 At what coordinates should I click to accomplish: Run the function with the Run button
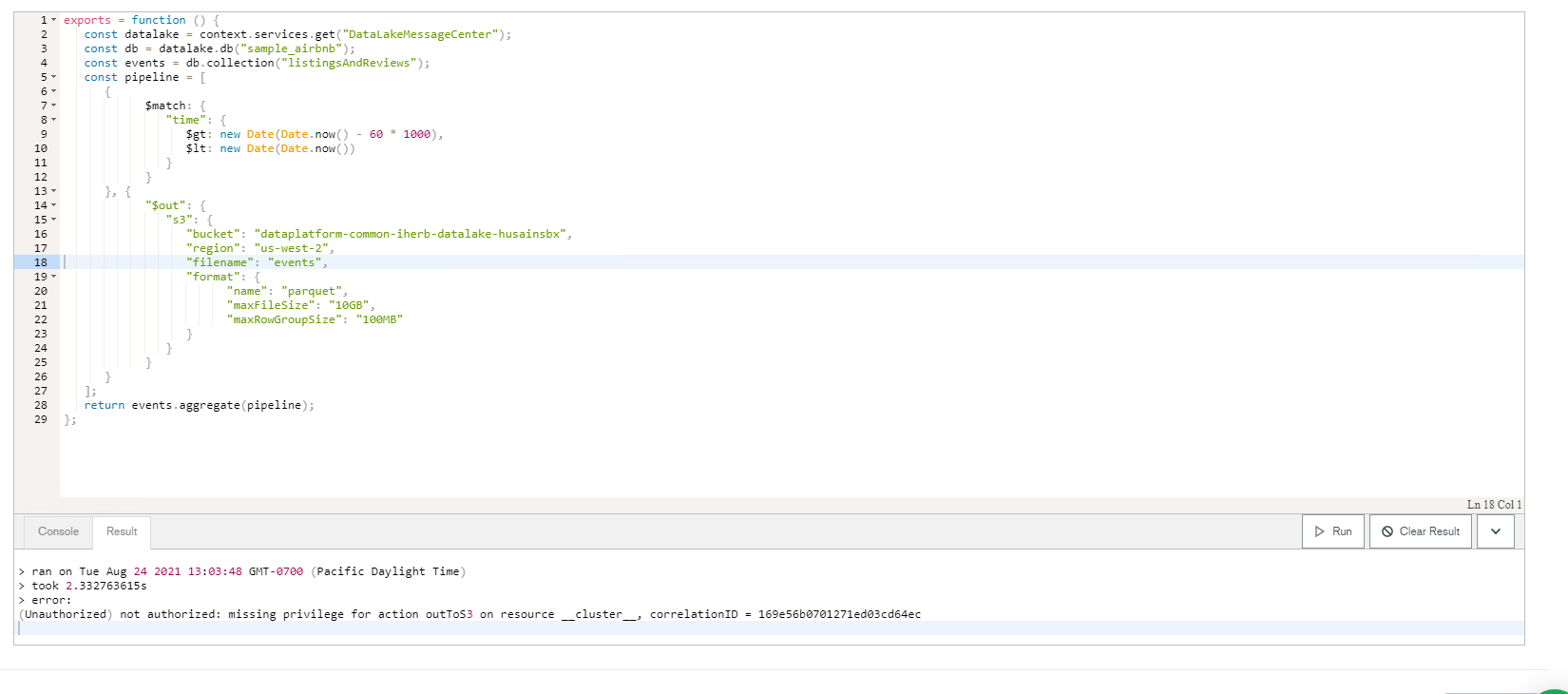coord(1332,531)
